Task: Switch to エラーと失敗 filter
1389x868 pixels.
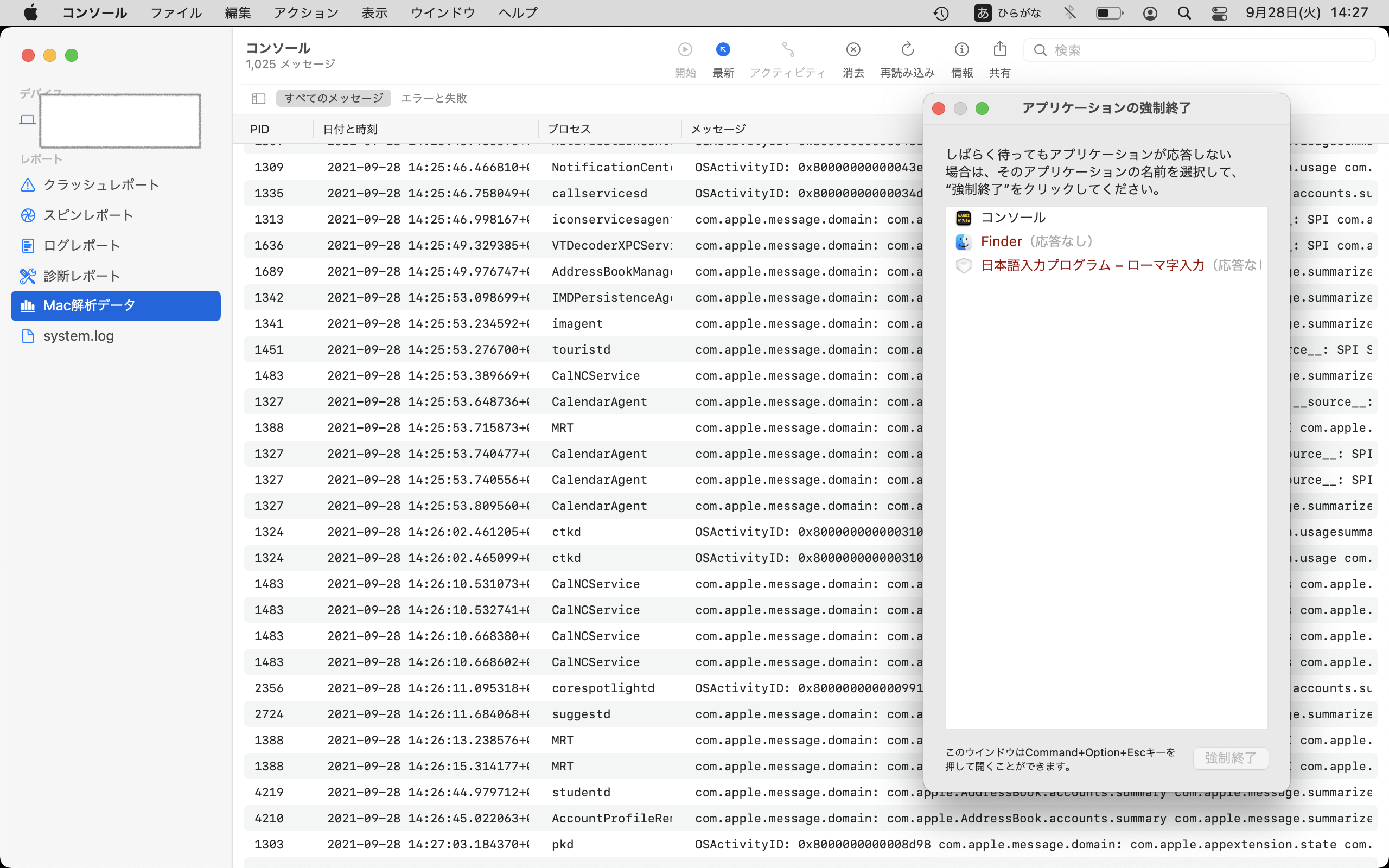Action: 434,98
